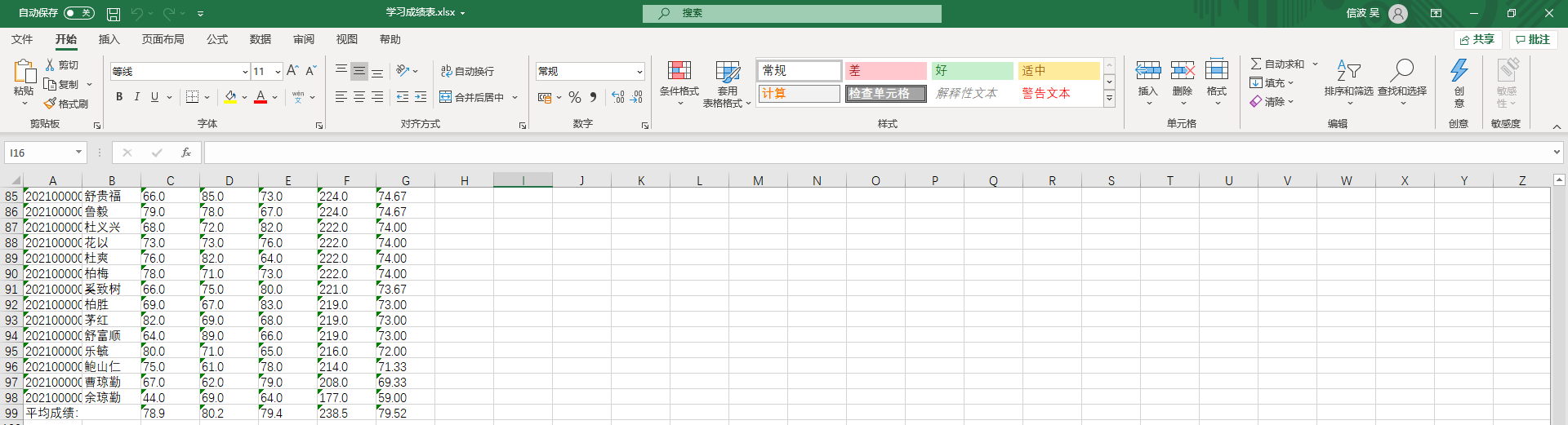Open the font color dropdown arrow
This screenshot has width=1568, height=425.
click(275, 97)
